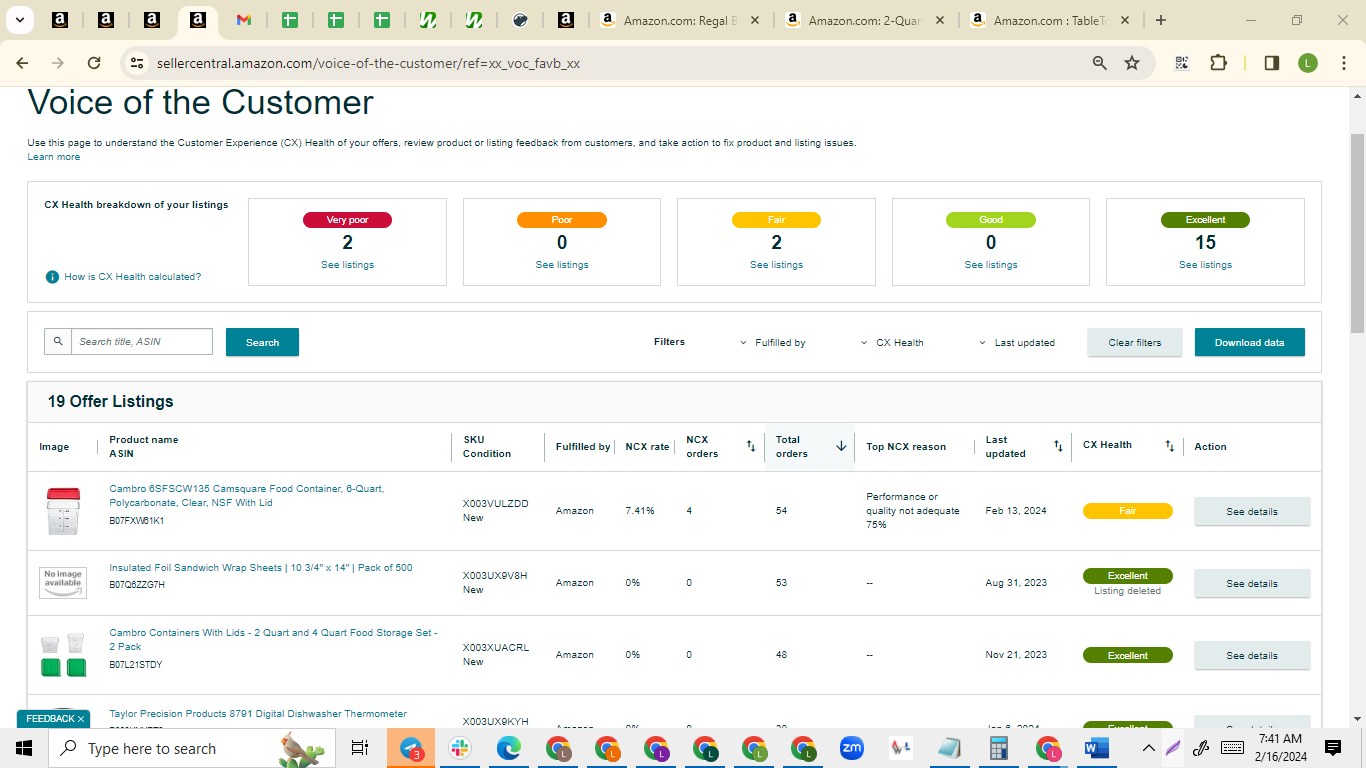
Task: Bookmark this page with the star icon
Action: pyautogui.click(x=1132, y=63)
